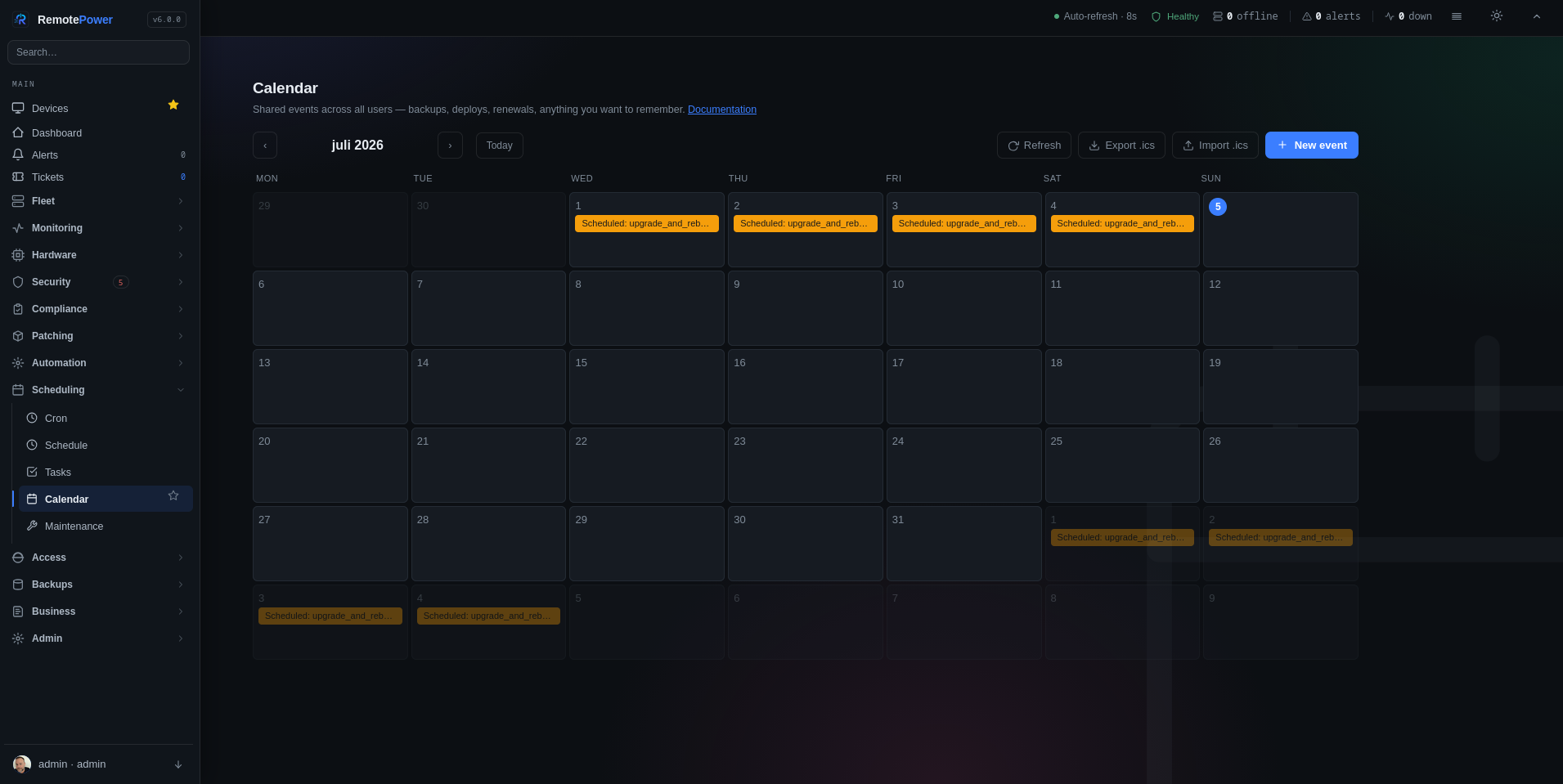This screenshot has height=784, width=1563.
Task: Click the list lines icon in top bar
Action: pos(1457,16)
